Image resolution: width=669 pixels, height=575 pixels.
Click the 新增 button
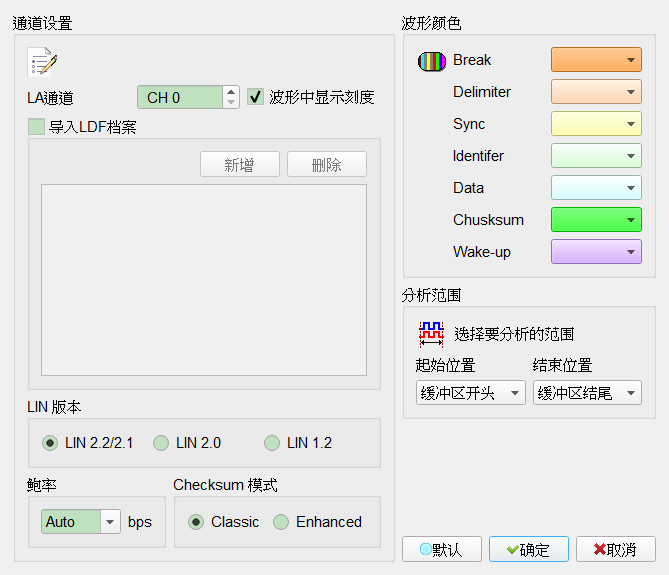(240, 164)
